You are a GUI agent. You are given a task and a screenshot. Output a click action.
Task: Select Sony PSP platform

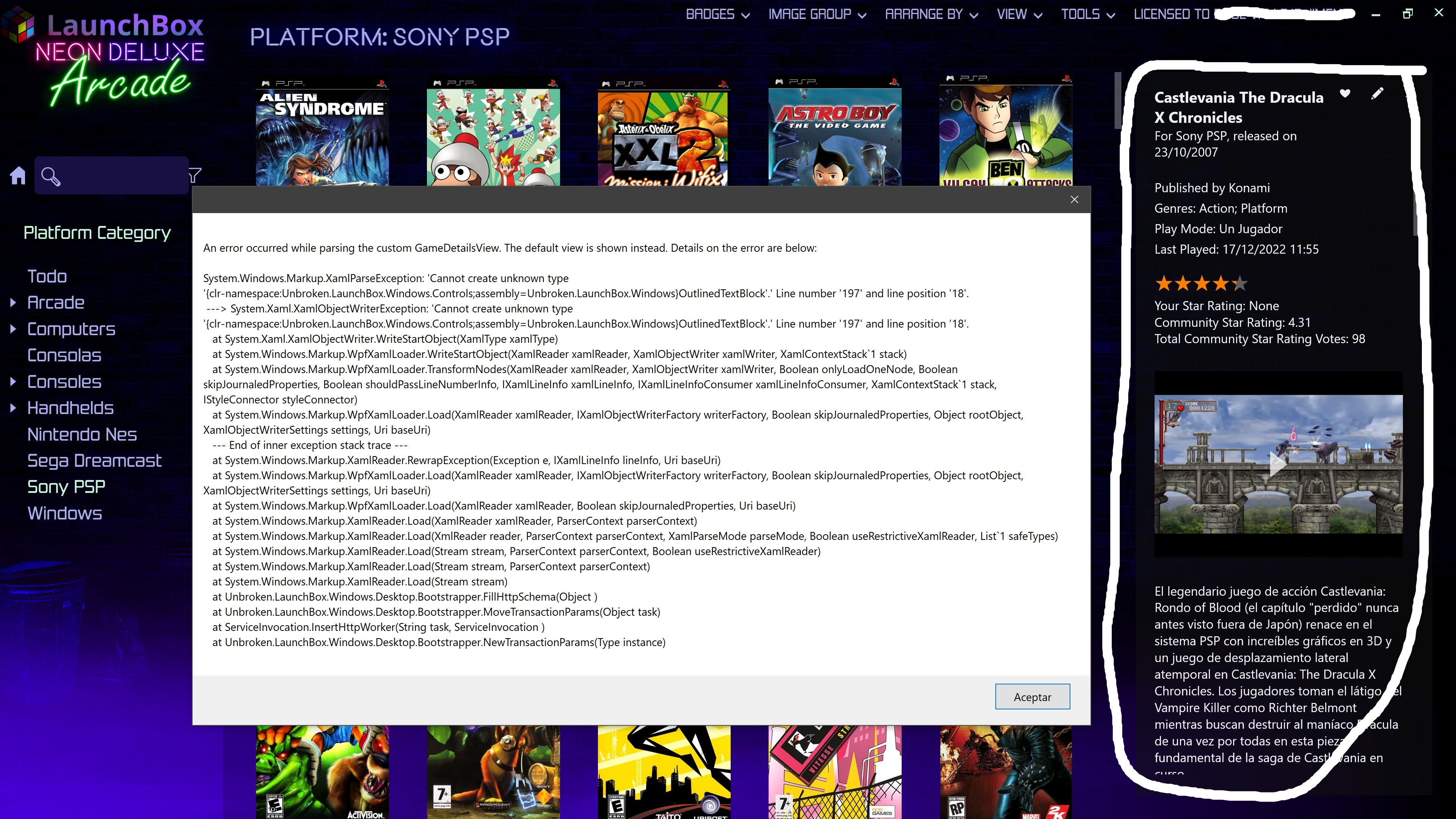pos(66,487)
